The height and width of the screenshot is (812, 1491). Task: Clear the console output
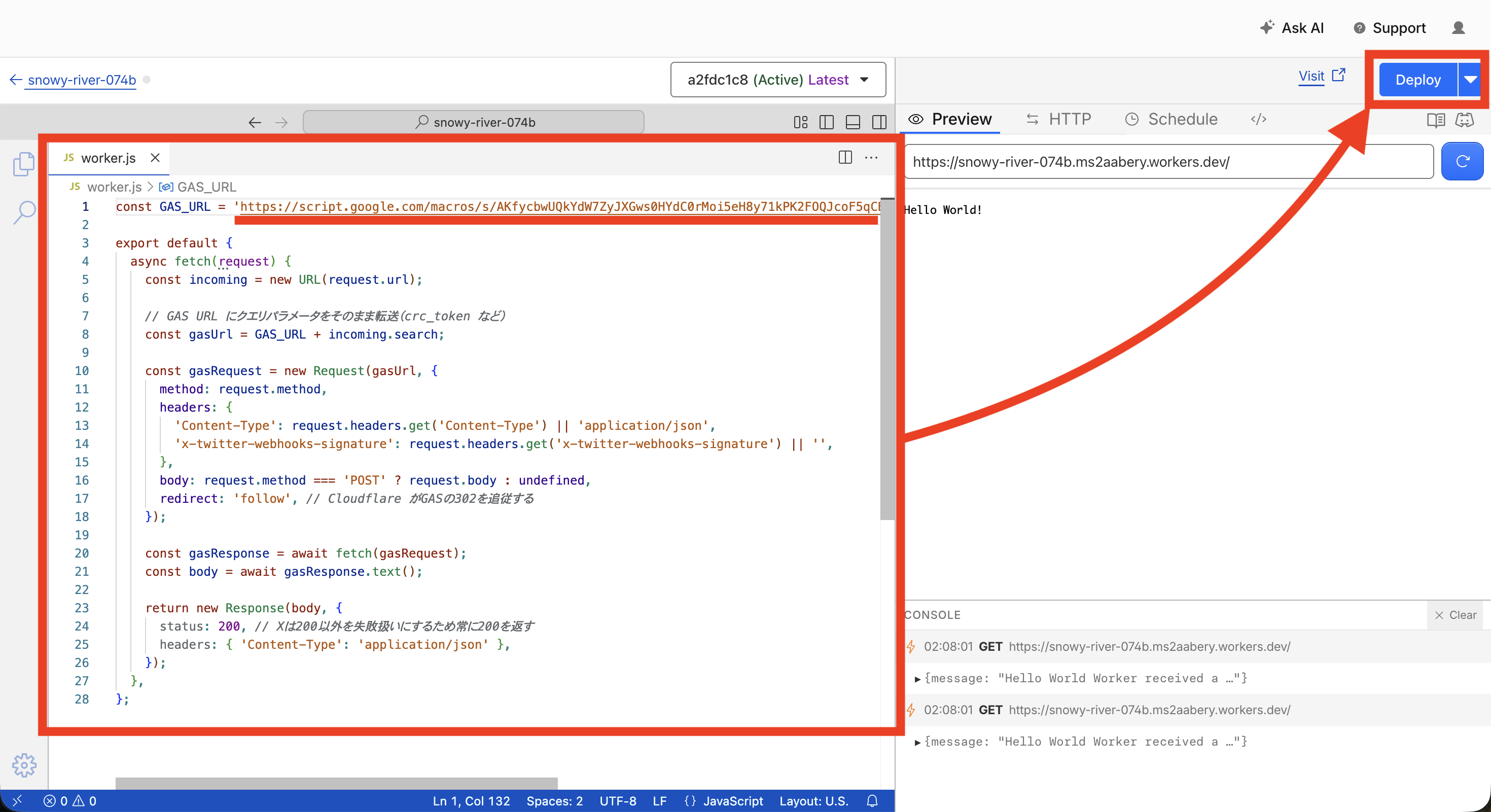[x=1455, y=615]
